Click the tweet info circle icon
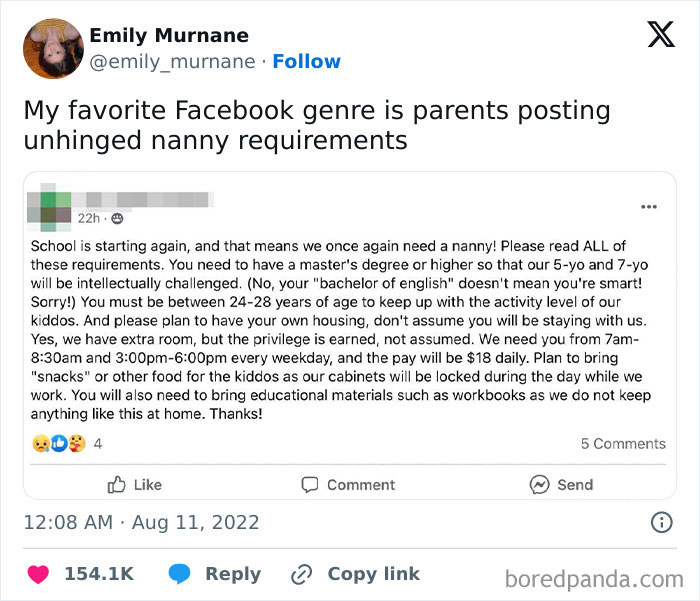 coord(661,522)
